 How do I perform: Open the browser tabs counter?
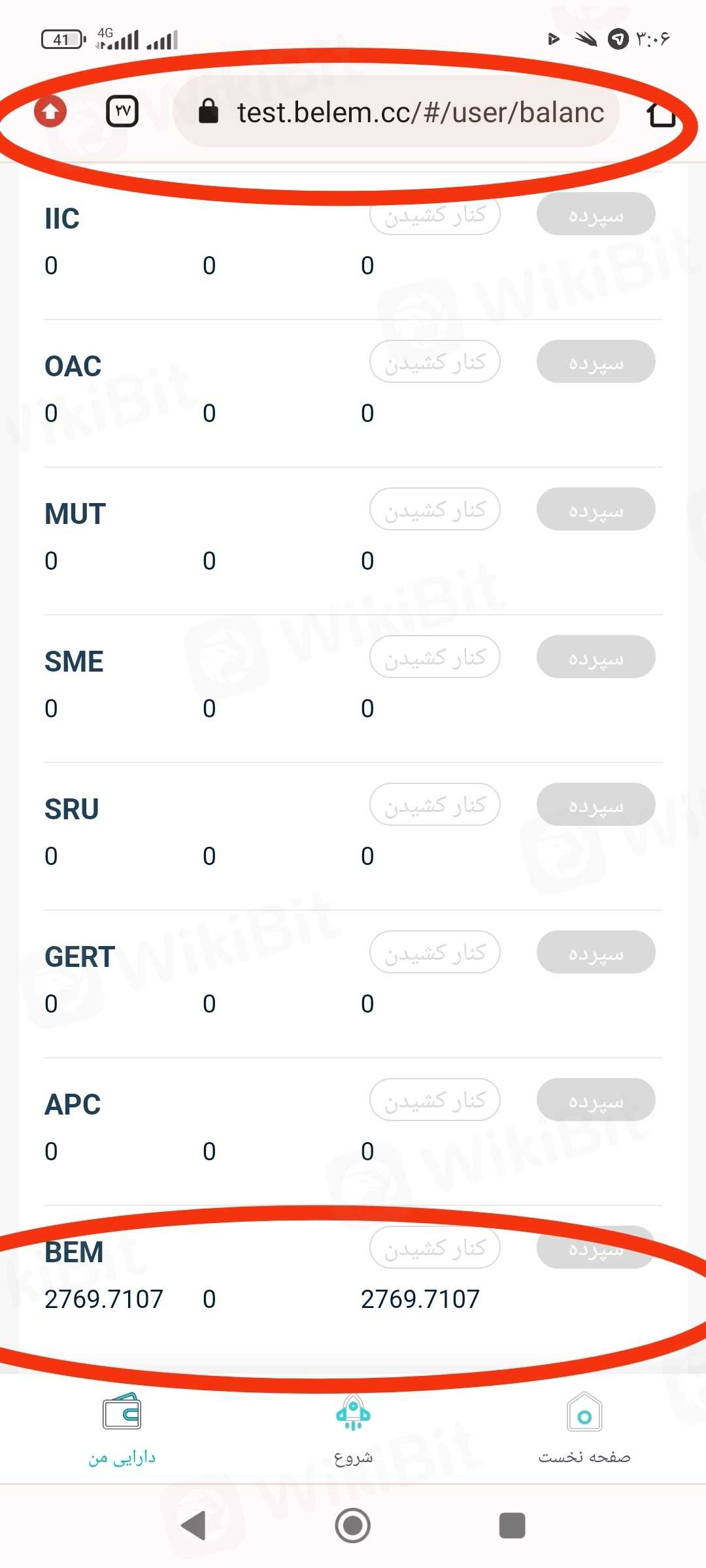coord(122,111)
